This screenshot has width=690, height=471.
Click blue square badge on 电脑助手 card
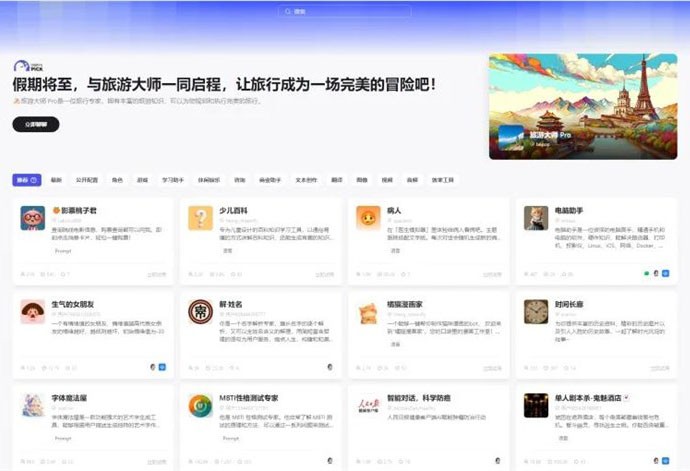click(665, 273)
